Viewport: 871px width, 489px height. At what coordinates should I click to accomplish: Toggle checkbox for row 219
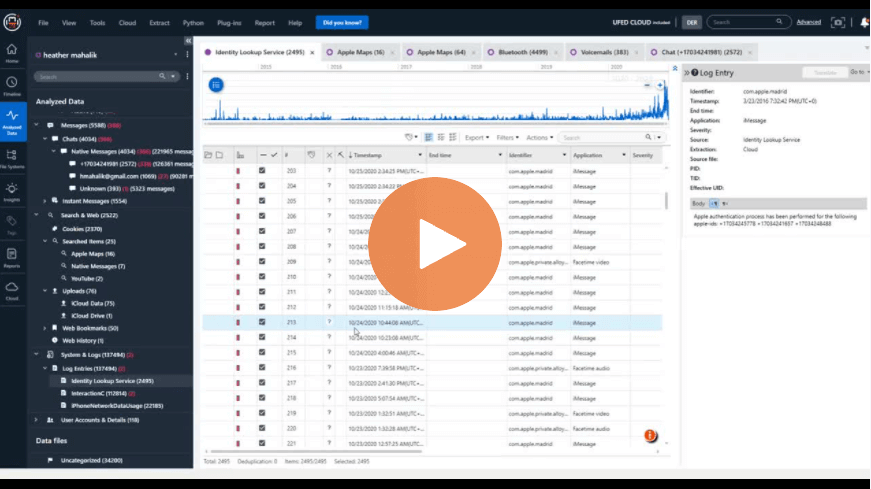[262, 413]
